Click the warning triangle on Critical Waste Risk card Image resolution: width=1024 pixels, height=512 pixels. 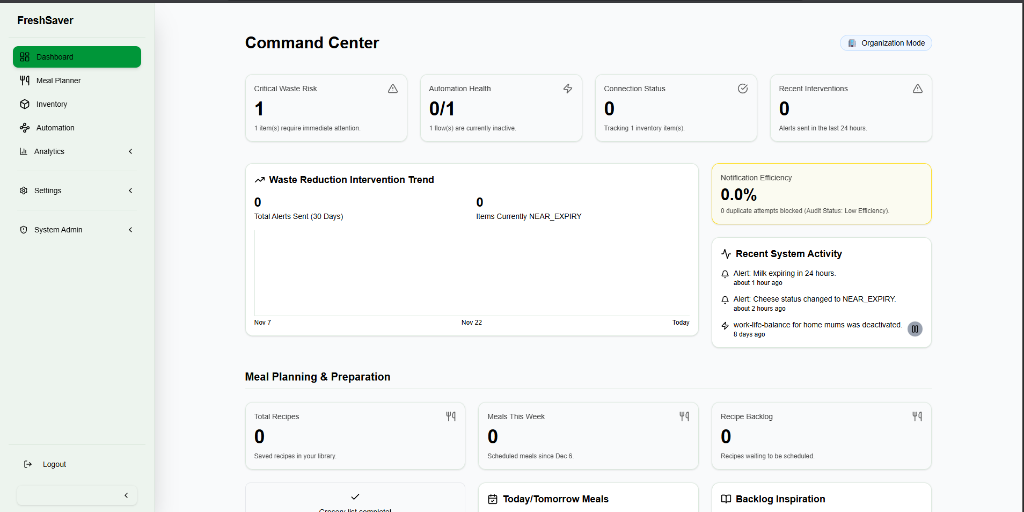point(392,89)
